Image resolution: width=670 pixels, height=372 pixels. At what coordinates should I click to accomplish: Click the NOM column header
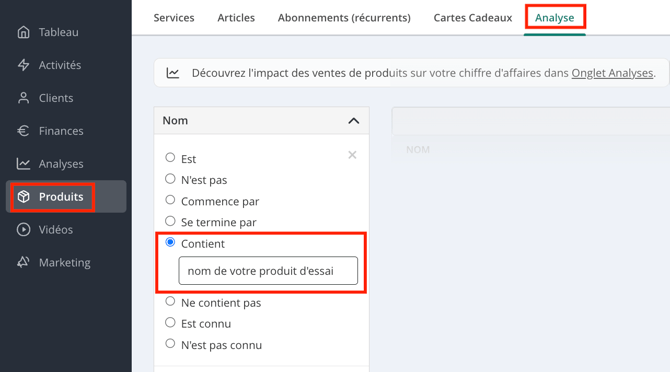pyautogui.click(x=418, y=149)
